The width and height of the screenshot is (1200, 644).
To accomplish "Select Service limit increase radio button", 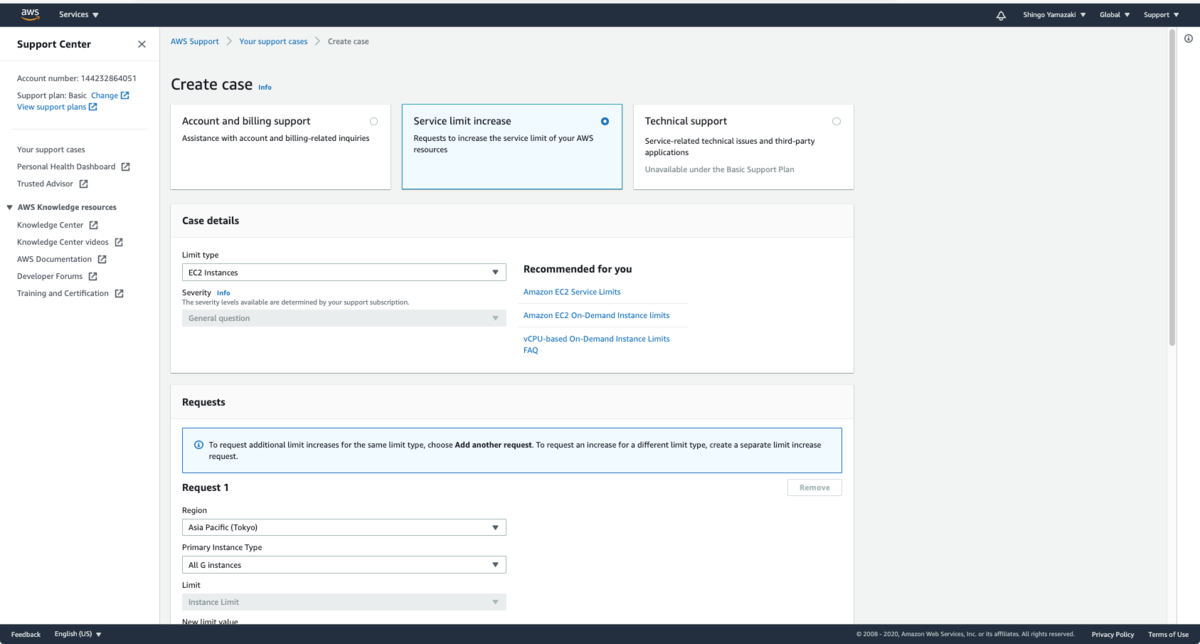I will pyautogui.click(x=605, y=121).
